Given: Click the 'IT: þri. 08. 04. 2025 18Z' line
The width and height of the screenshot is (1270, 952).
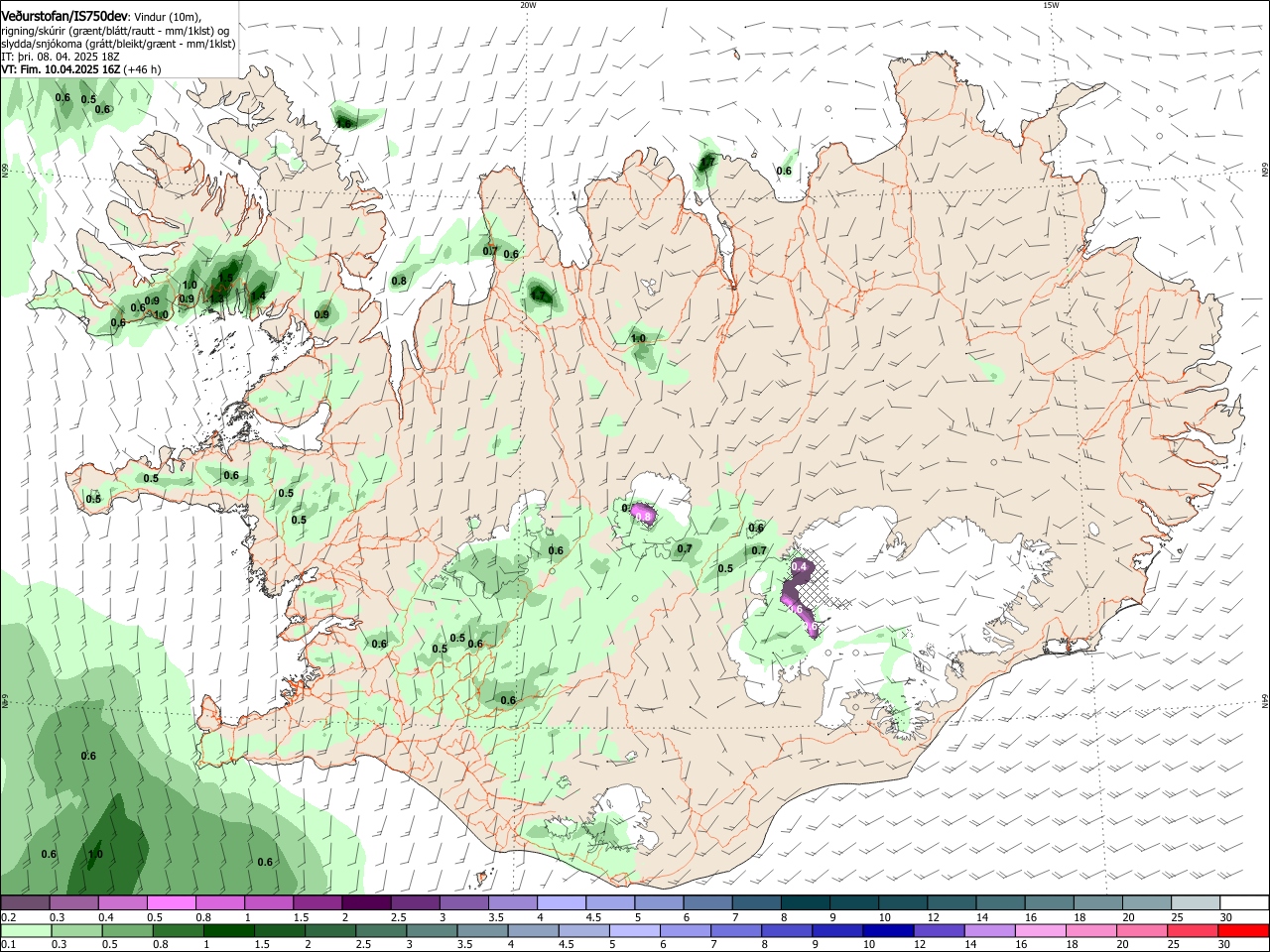Looking at the screenshot, I should [x=61, y=57].
